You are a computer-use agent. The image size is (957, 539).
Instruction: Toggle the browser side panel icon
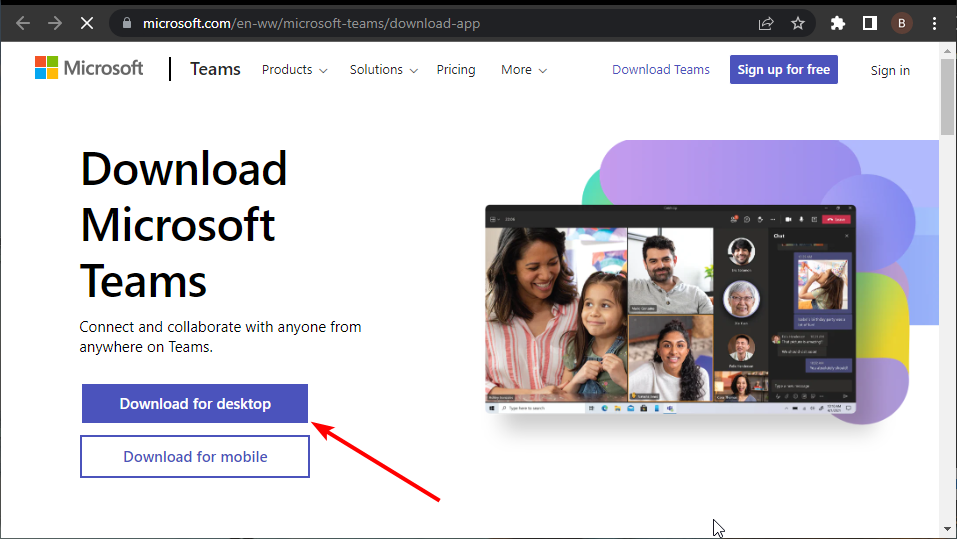(x=870, y=23)
